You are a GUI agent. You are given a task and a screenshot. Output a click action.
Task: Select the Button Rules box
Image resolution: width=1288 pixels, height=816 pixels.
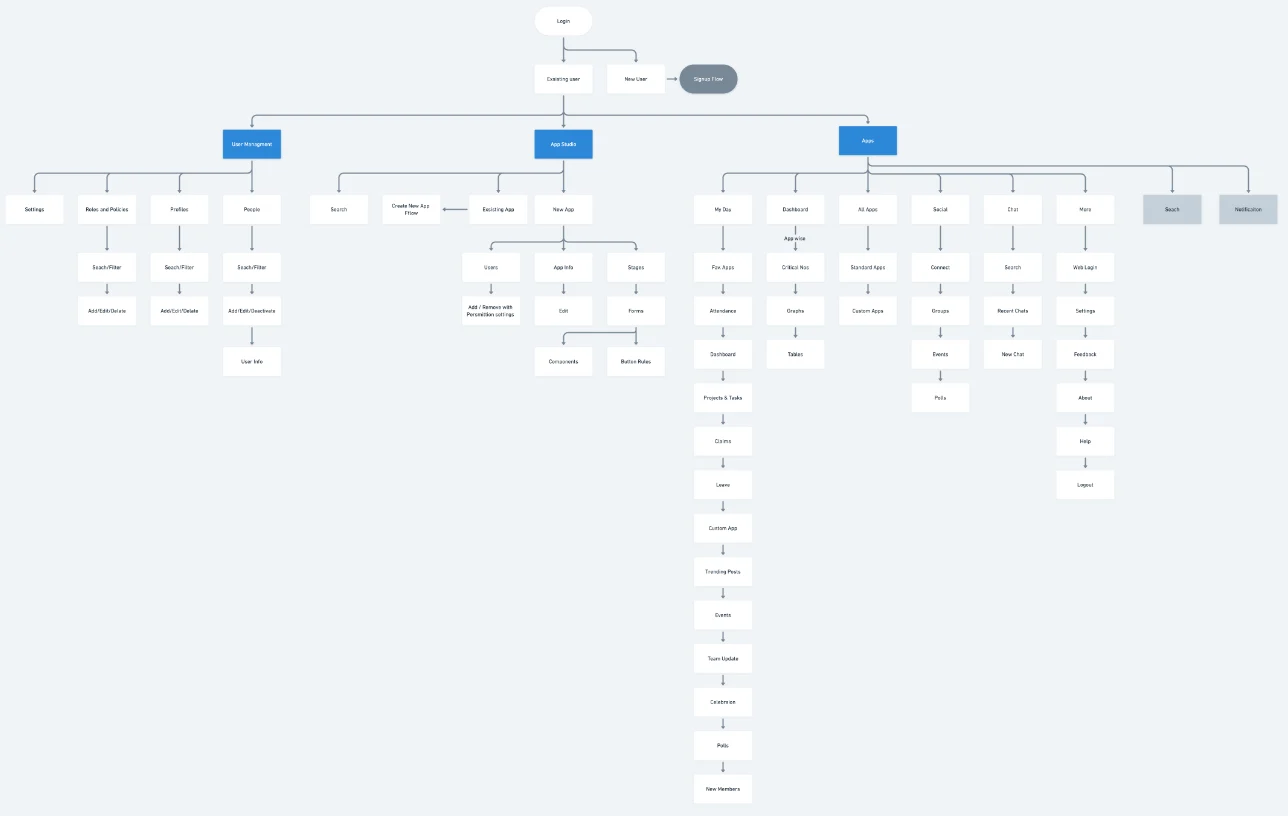(x=636, y=361)
